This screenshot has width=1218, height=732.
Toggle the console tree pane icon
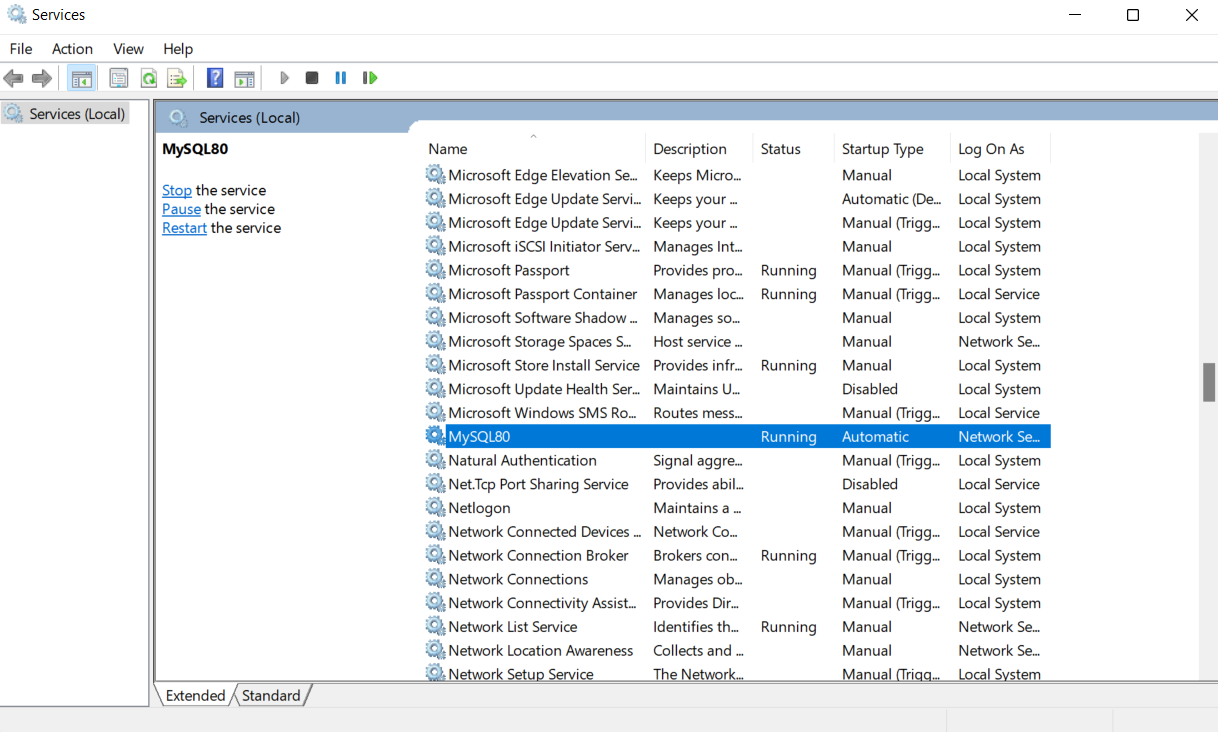point(81,77)
